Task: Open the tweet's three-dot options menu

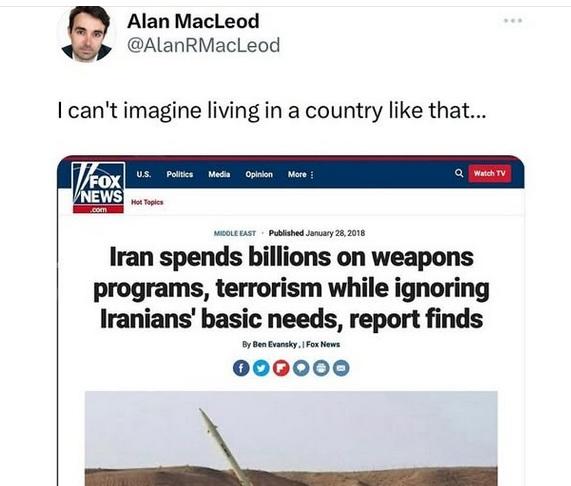Action: click(513, 21)
